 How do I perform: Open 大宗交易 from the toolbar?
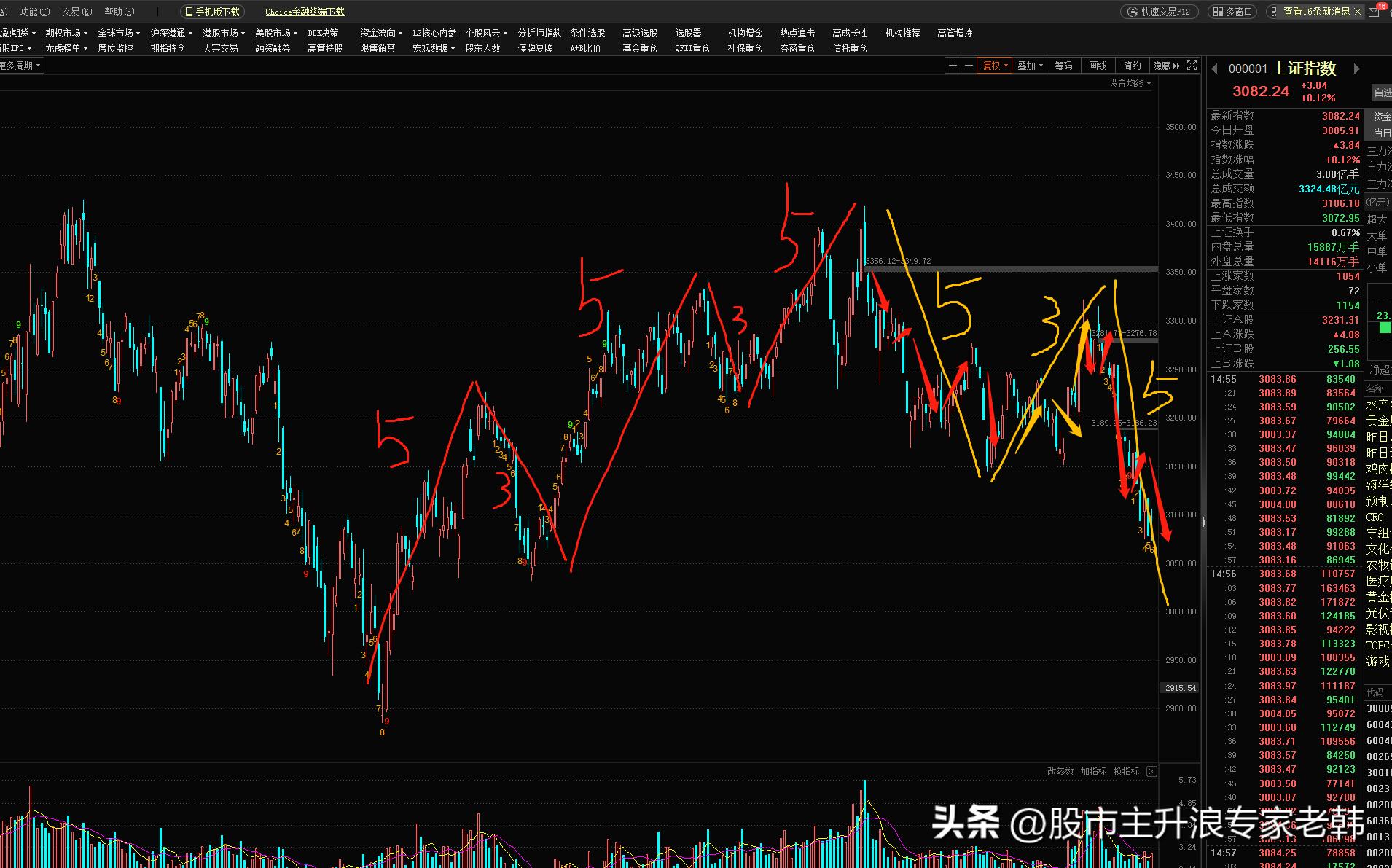[x=220, y=48]
